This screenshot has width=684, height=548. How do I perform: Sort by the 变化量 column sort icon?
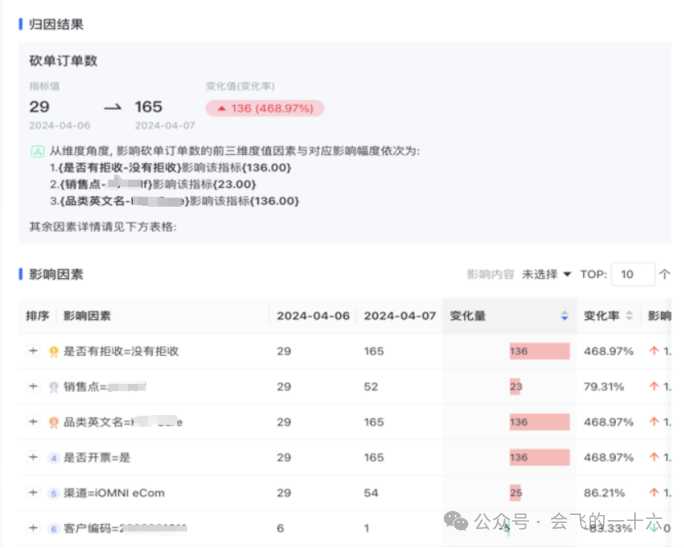564,315
